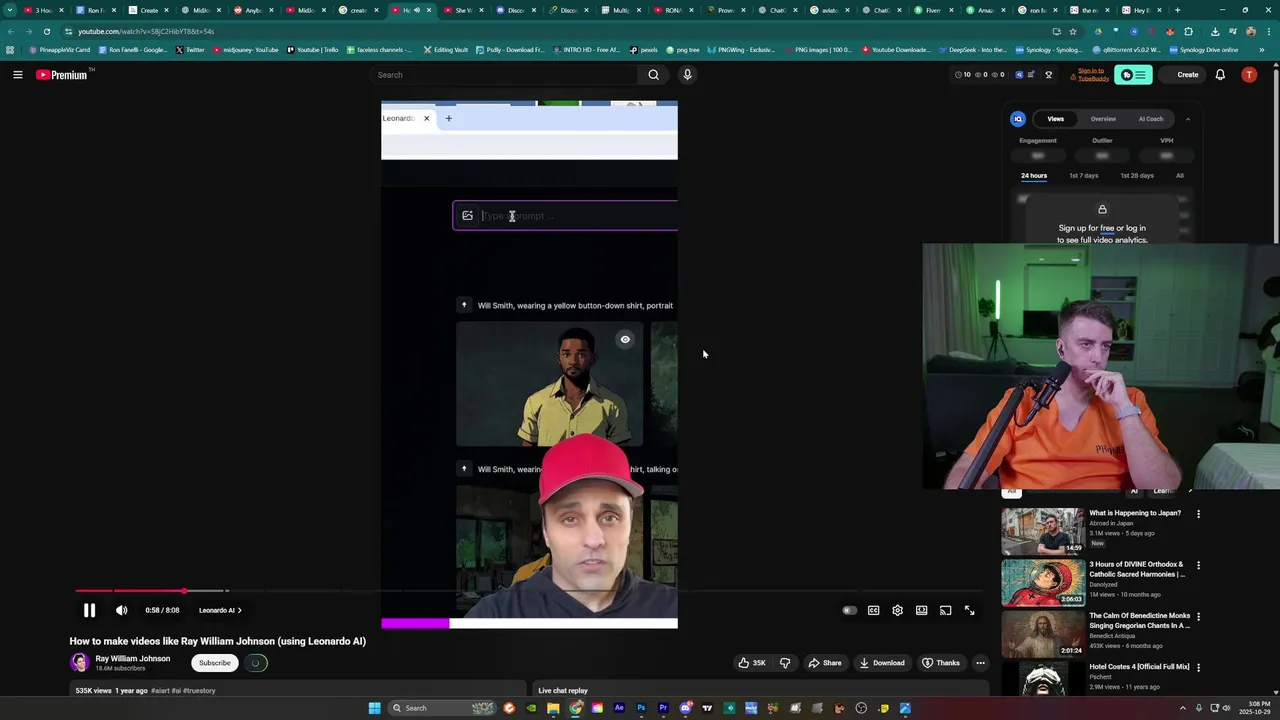This screenshot has width=1280, height=720.
Task: Open 3 Hours of DIVINE Orthodox thumbnail
Action: (x=1043, y=582)
